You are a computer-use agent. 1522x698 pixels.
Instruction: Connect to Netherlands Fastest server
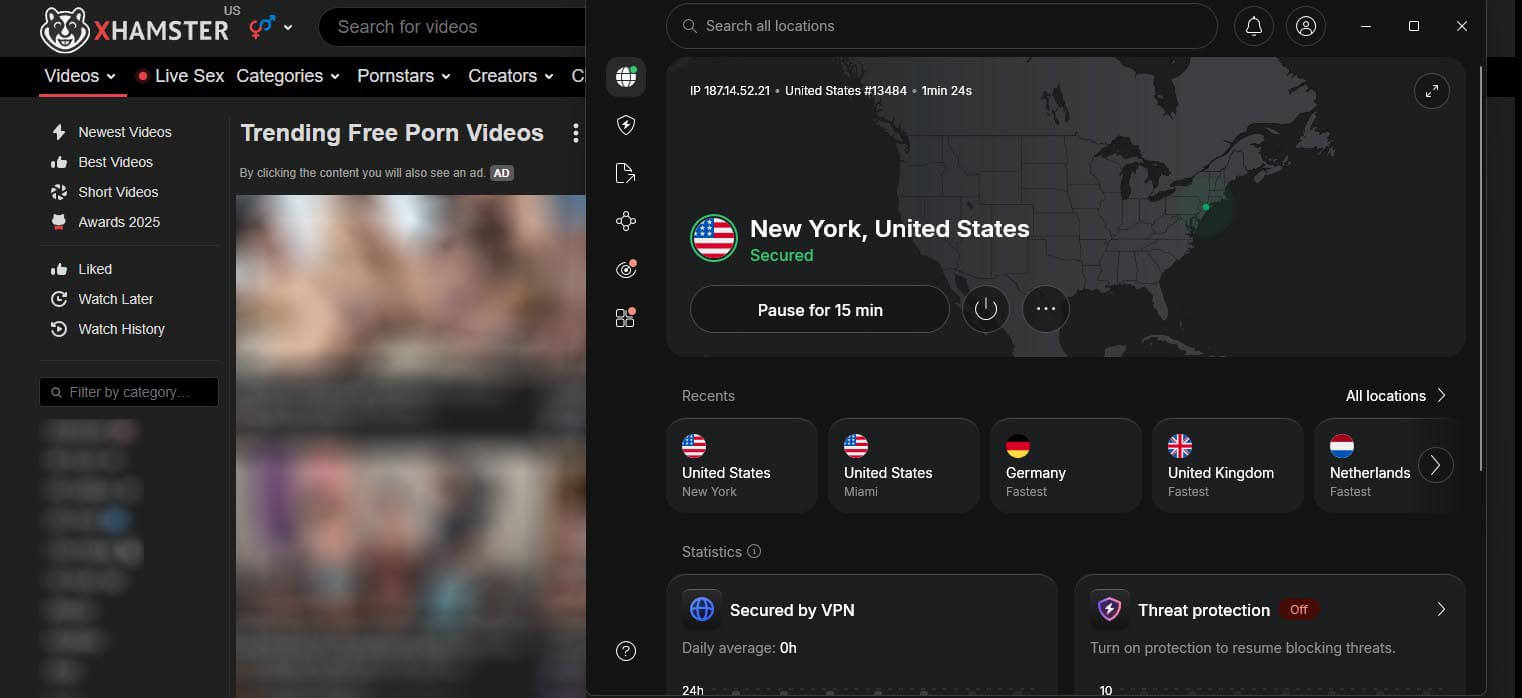(x=1372, y=466)
